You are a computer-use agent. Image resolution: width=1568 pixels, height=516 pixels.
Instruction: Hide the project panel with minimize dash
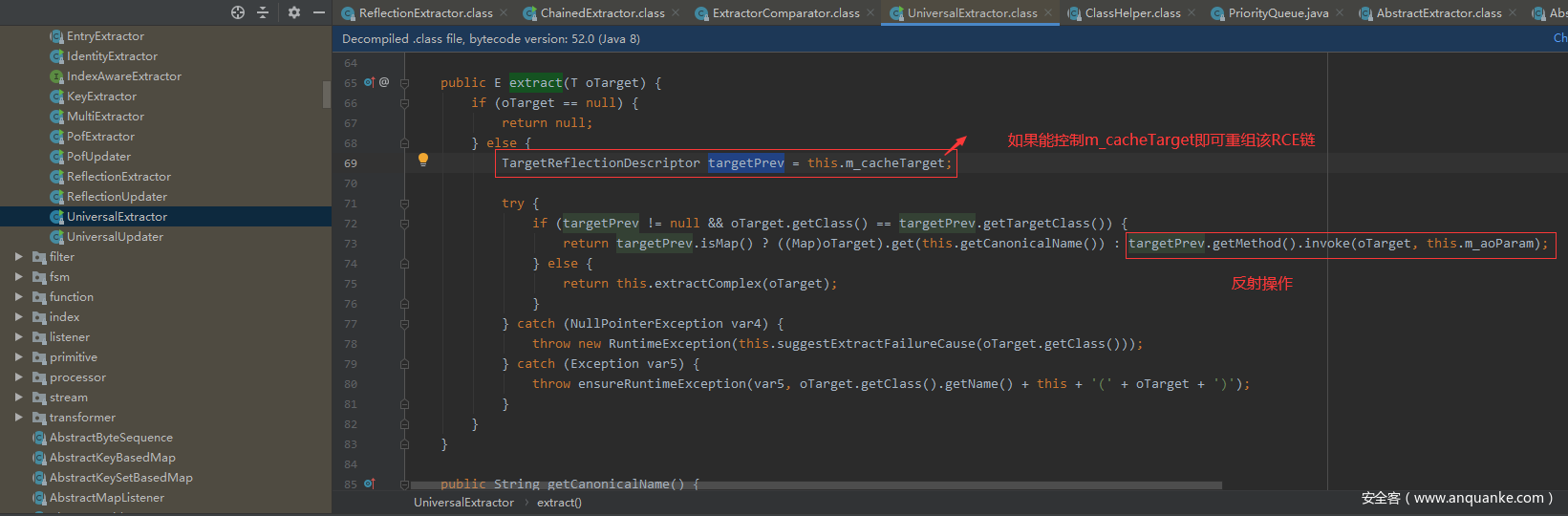click(319, 12)
